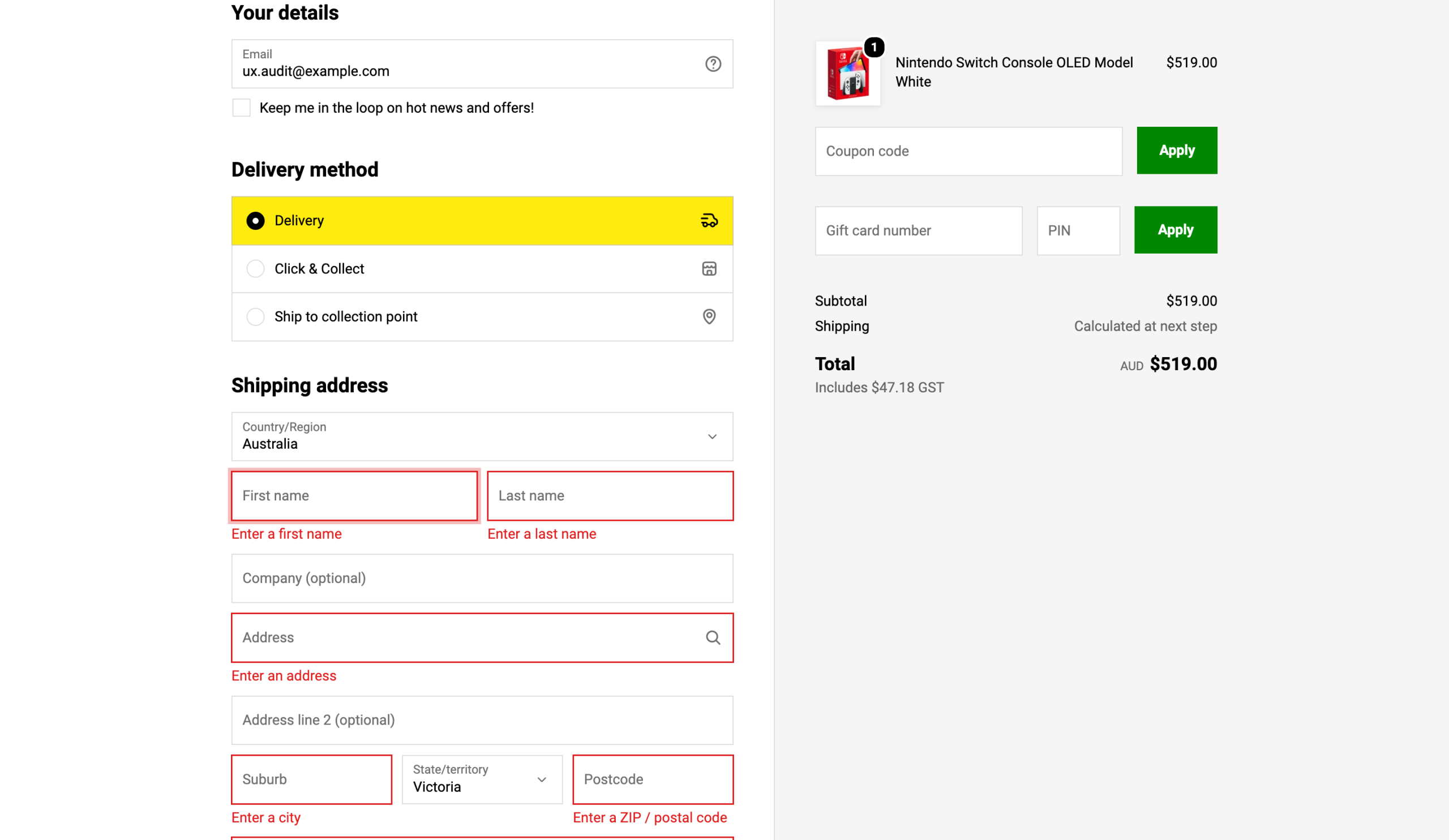
Task: Click the Delivery method heading
Action: pyautogui.click(x=305, y=170)
